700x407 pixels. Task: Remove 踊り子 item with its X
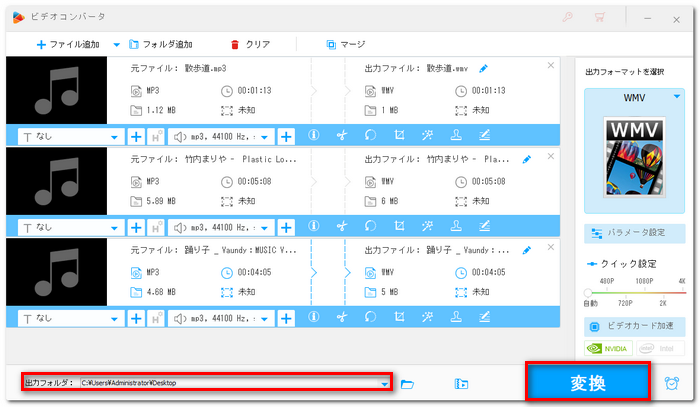pyautogui.click(x=550, y=247)
